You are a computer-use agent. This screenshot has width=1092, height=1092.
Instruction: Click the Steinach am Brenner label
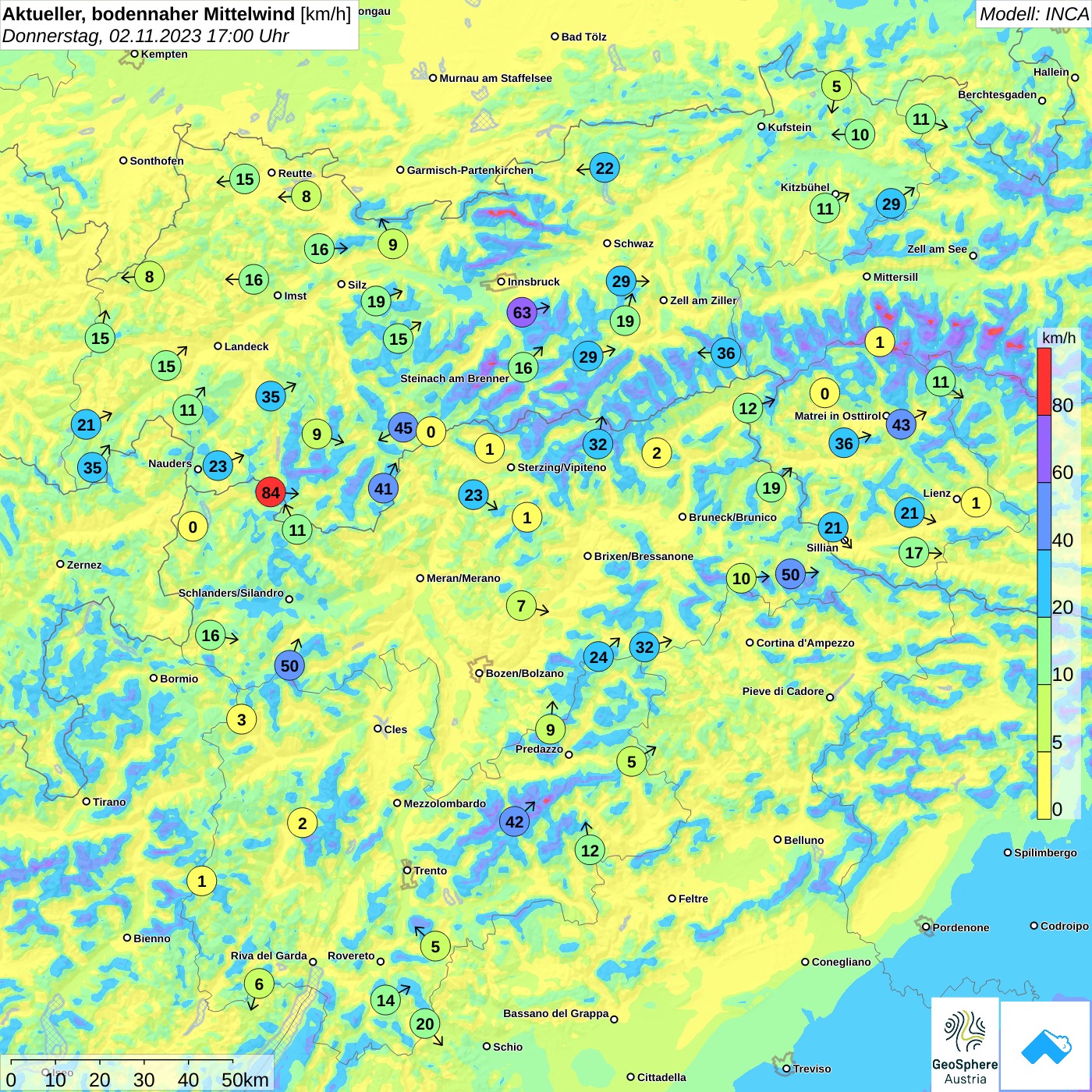[x=455, y=378]
